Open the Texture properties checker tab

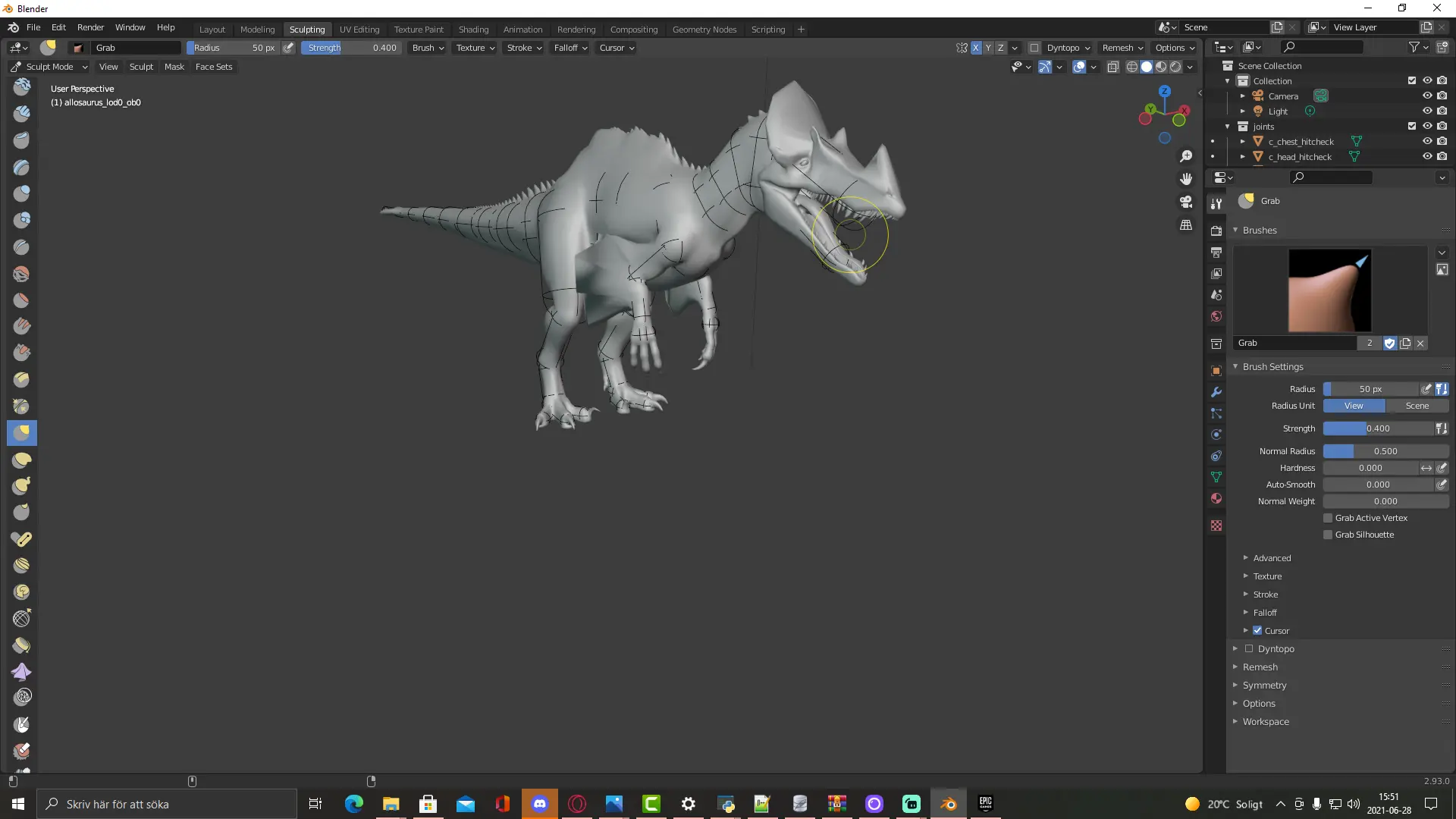pos(1216,526)
